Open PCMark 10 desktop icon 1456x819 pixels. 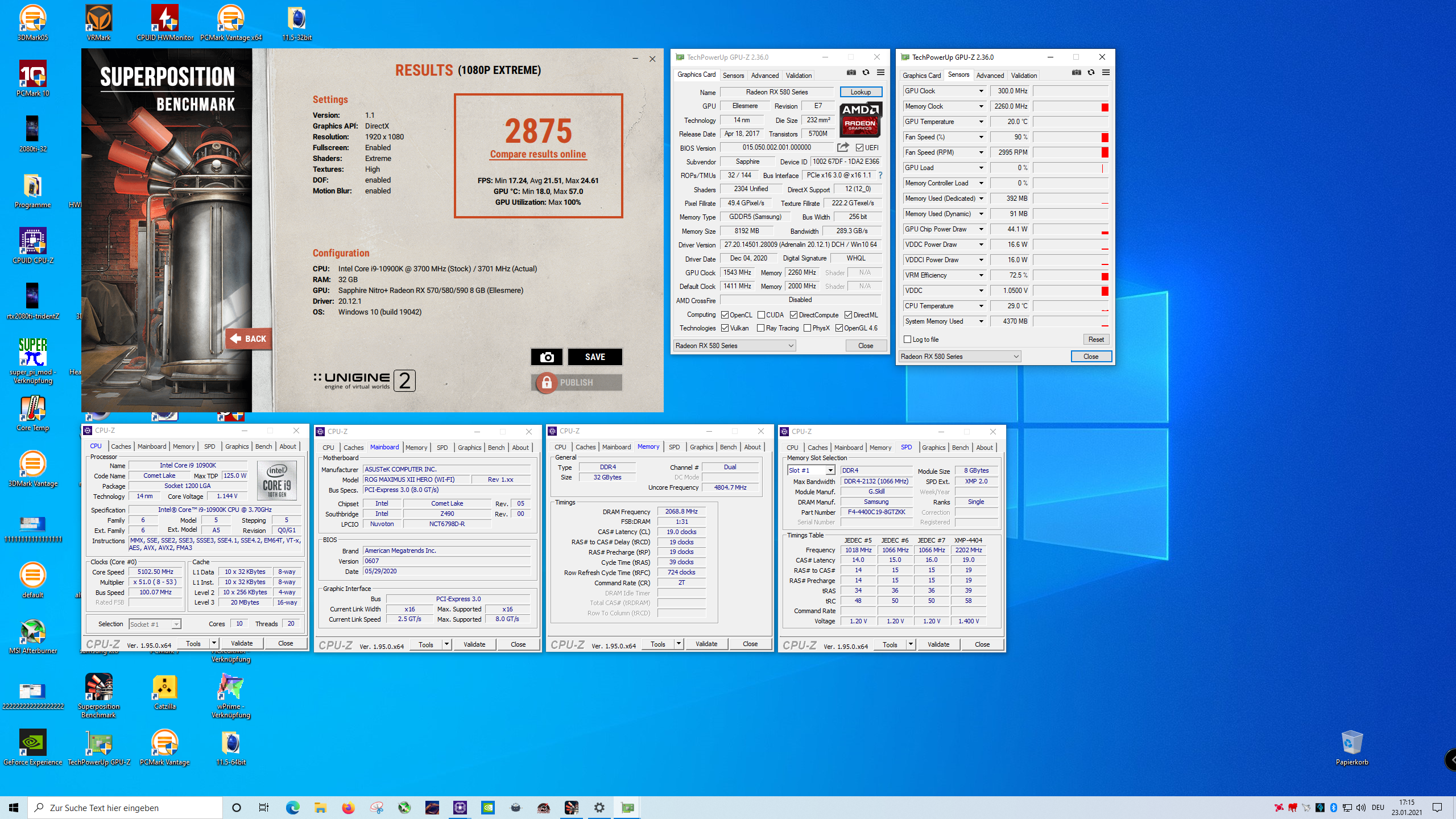pyautogui.click(x=32, y=78)
